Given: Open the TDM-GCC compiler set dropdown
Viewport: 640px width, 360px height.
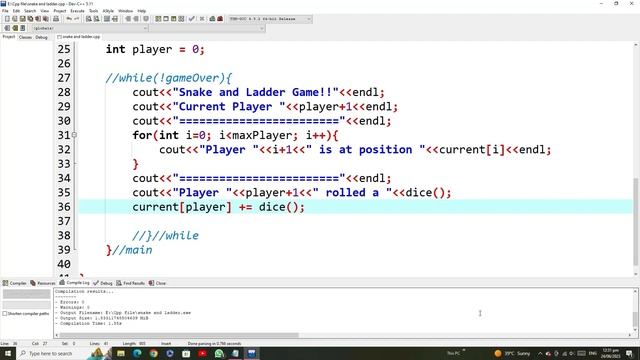Looking at the screenshot, I should 270,19.
